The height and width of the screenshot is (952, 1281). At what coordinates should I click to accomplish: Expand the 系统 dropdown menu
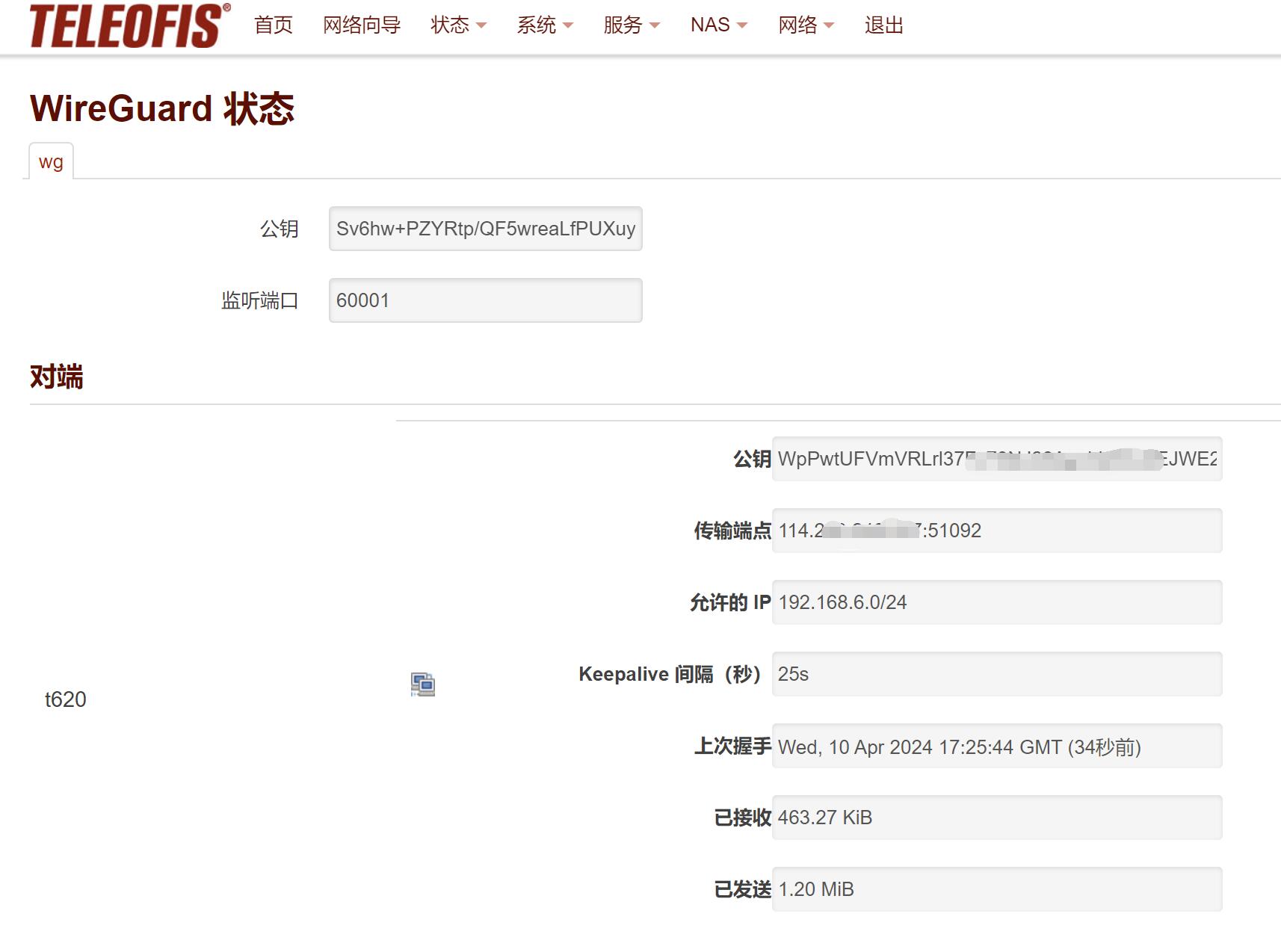pyautogui.click(x=544, y=25)
